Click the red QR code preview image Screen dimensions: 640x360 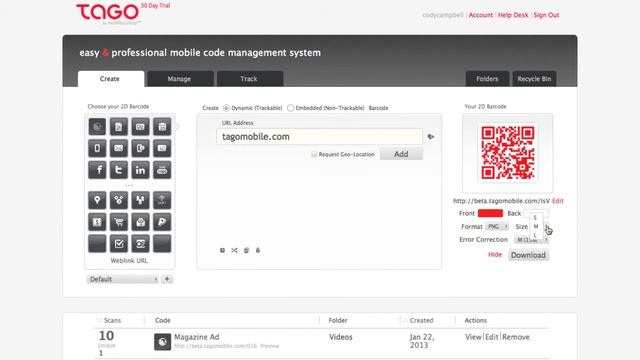[508, 153]
